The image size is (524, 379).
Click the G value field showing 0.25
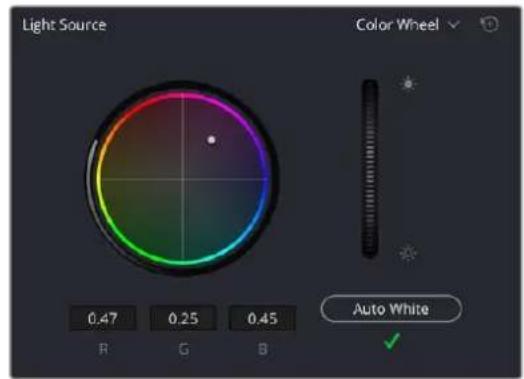coord(183,318)
